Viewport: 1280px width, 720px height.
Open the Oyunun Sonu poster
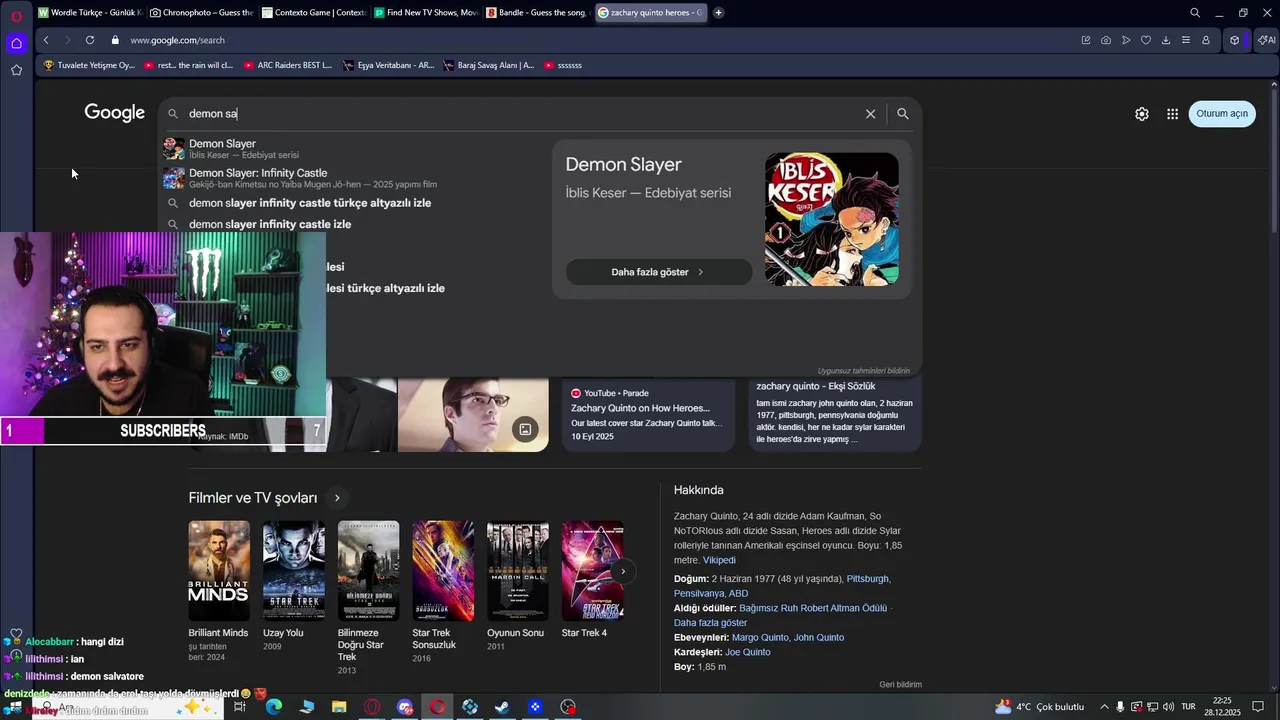(x=517, y=570)
